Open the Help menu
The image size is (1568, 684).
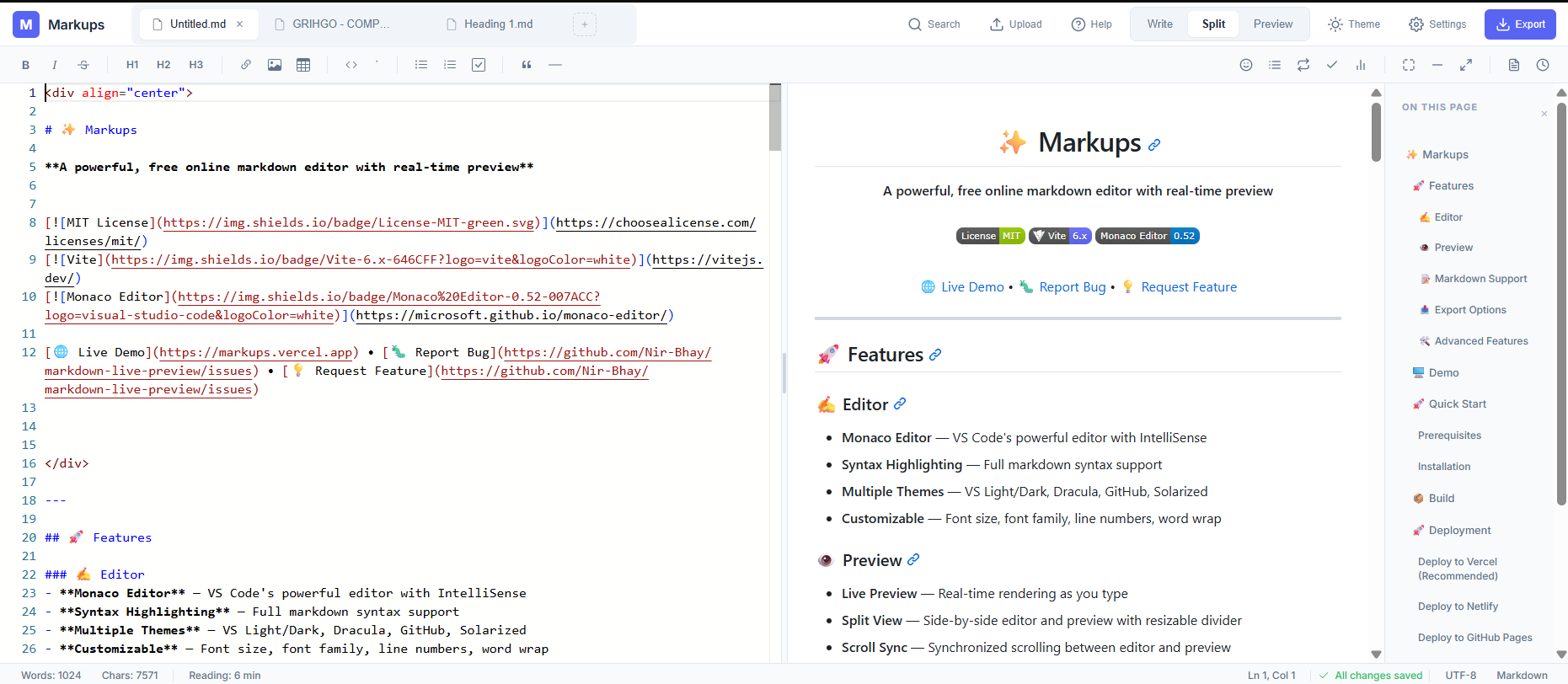pos(1092,24)
